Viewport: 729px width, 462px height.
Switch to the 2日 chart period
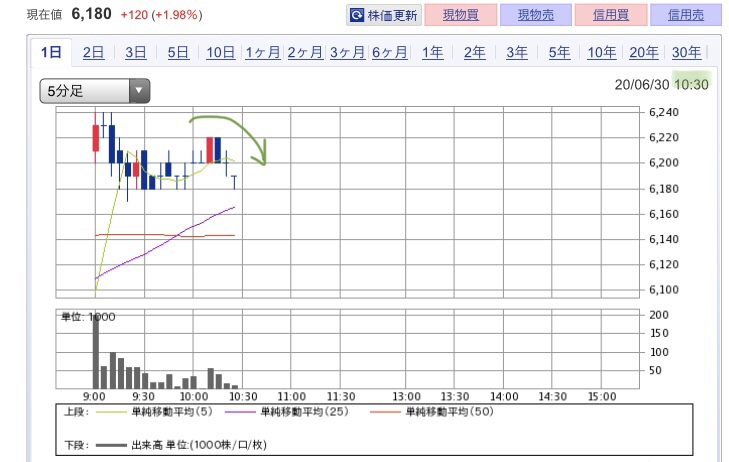point(93,52)
